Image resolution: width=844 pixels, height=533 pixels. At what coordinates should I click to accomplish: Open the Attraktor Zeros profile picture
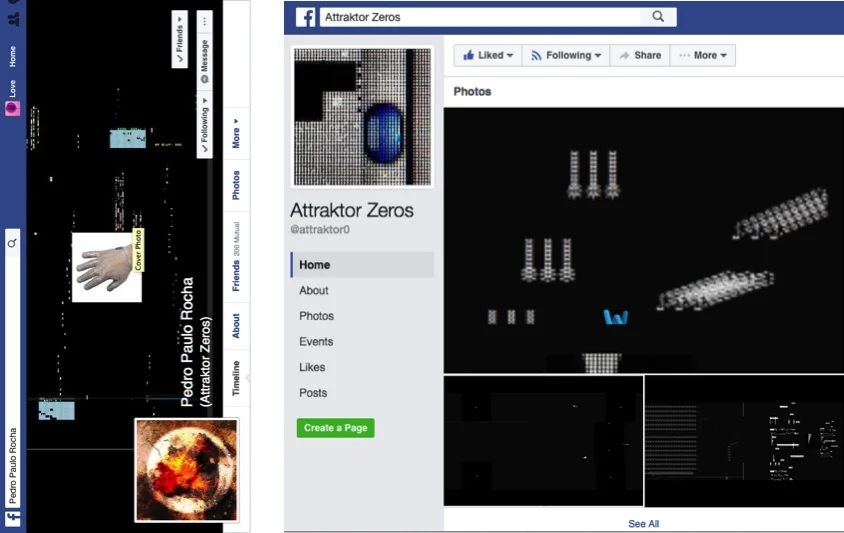click(x=362, y=117)
